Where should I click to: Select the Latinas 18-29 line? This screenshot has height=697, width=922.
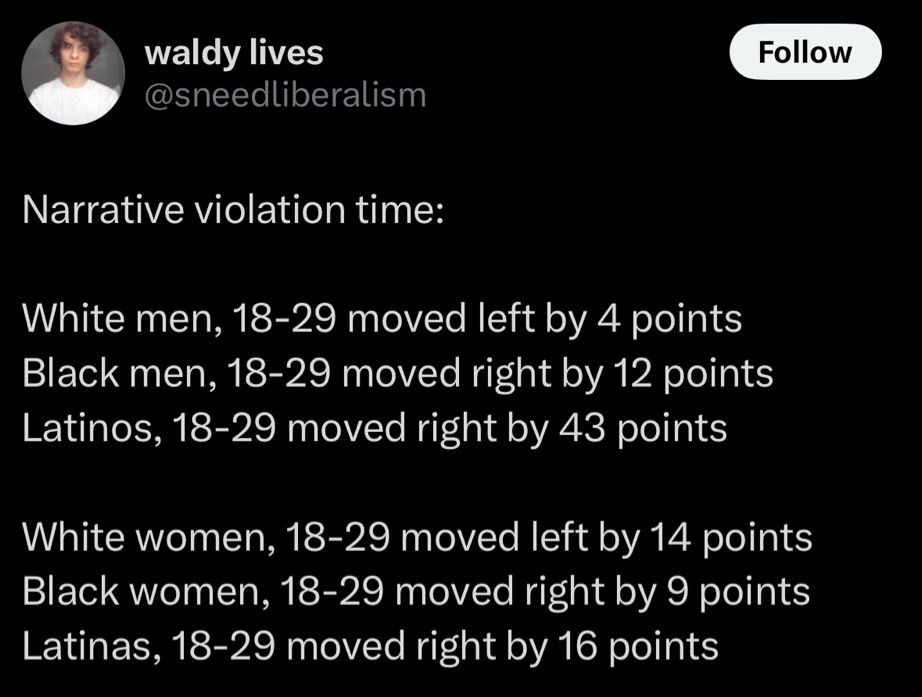click(370, 646)
